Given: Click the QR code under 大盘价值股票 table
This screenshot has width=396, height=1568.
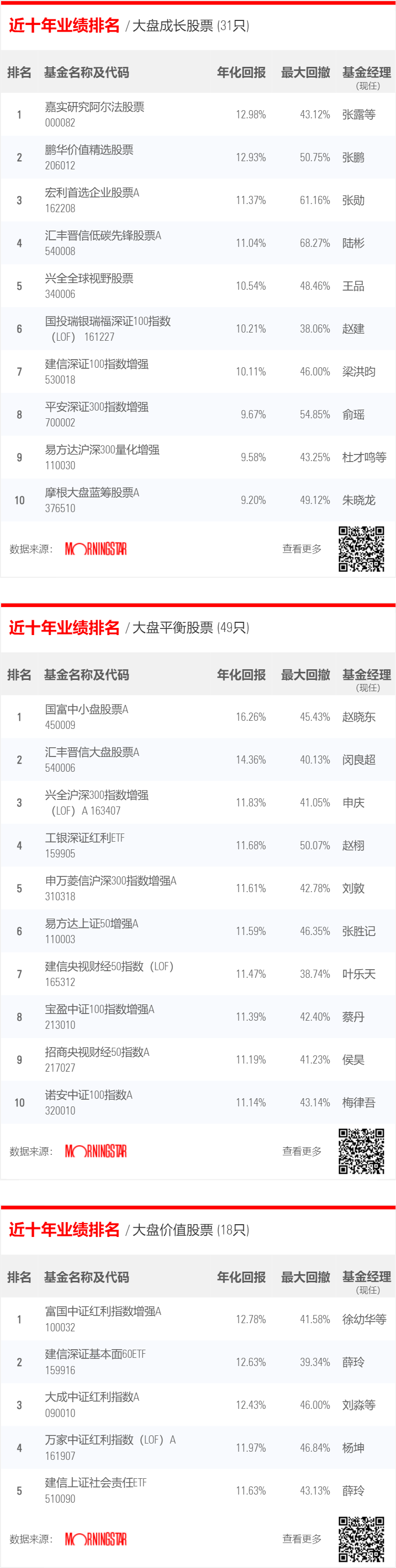Looking at the screenshot, I should [361, 1539].
